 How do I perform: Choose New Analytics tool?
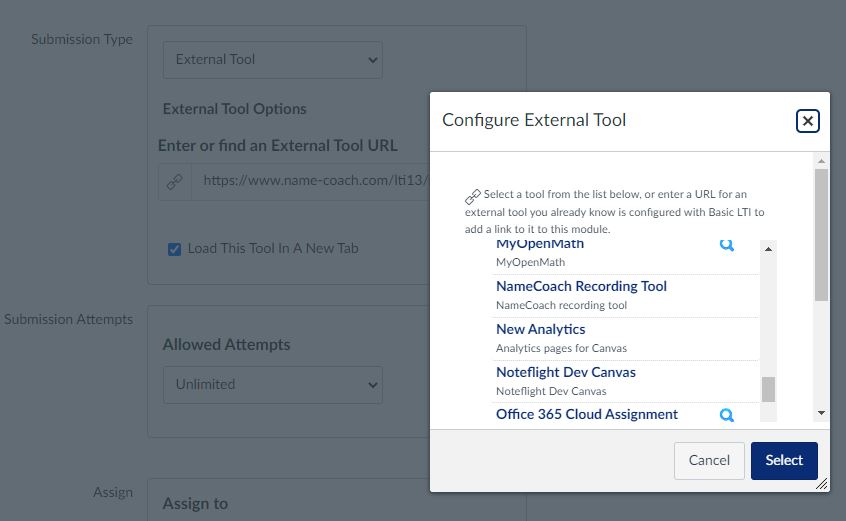(540, 329)
